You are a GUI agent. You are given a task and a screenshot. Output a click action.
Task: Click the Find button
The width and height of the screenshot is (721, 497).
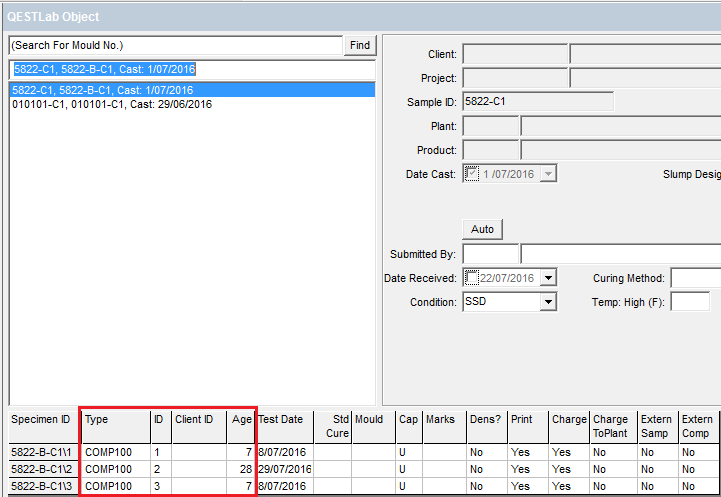(360, 45)
